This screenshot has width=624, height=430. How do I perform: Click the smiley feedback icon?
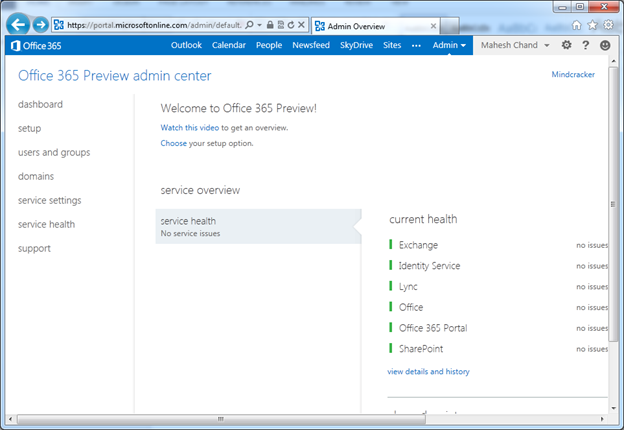click(605, 45)
